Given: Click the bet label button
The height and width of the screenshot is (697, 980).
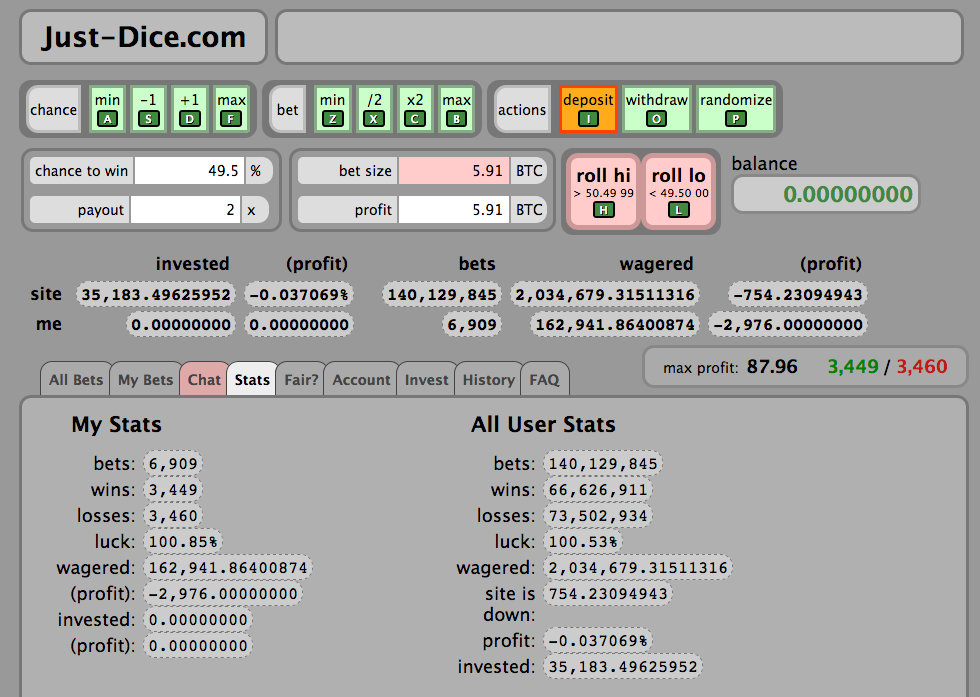Looking at the screenshot, I should click(x=288, y=109).
